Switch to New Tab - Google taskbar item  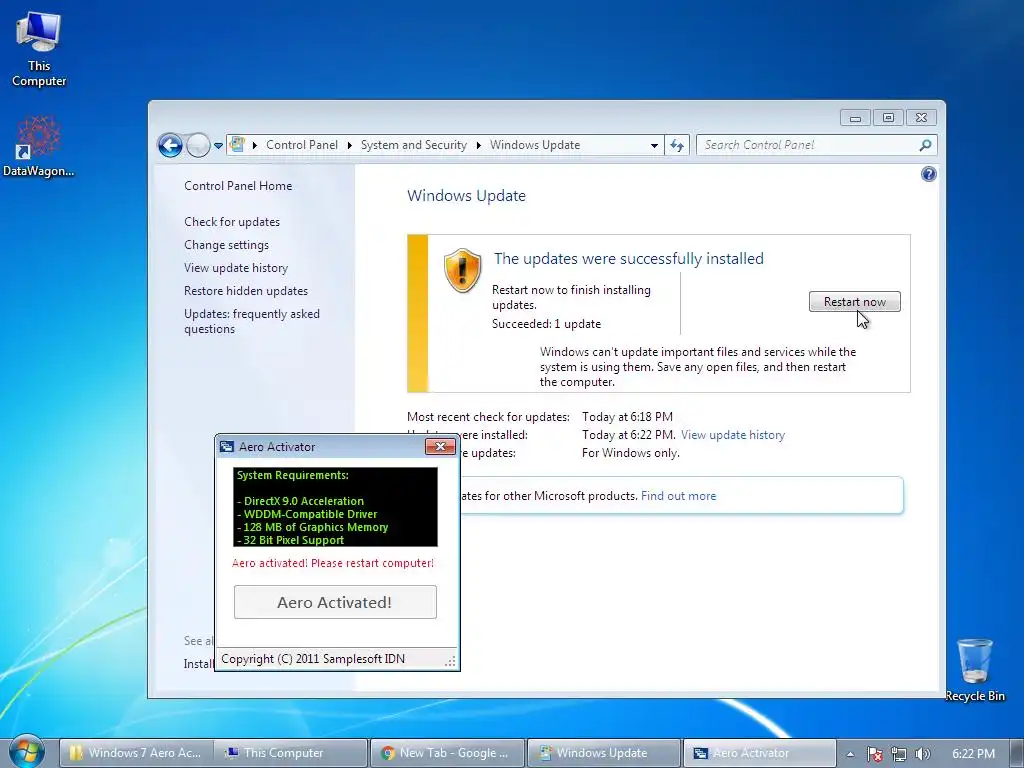point(447,753)
